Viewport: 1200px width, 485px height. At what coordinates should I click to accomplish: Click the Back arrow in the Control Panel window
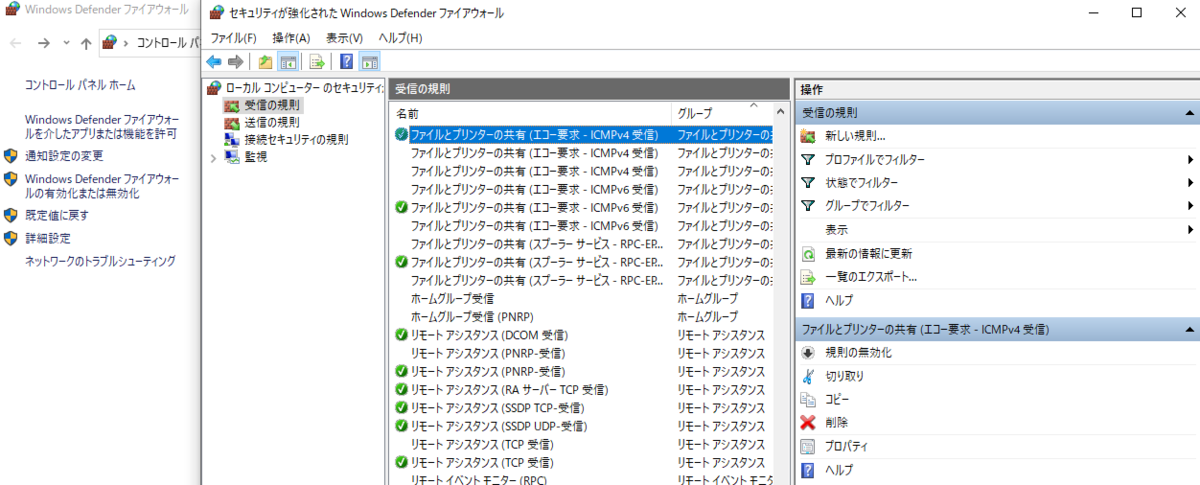[17, 43]
